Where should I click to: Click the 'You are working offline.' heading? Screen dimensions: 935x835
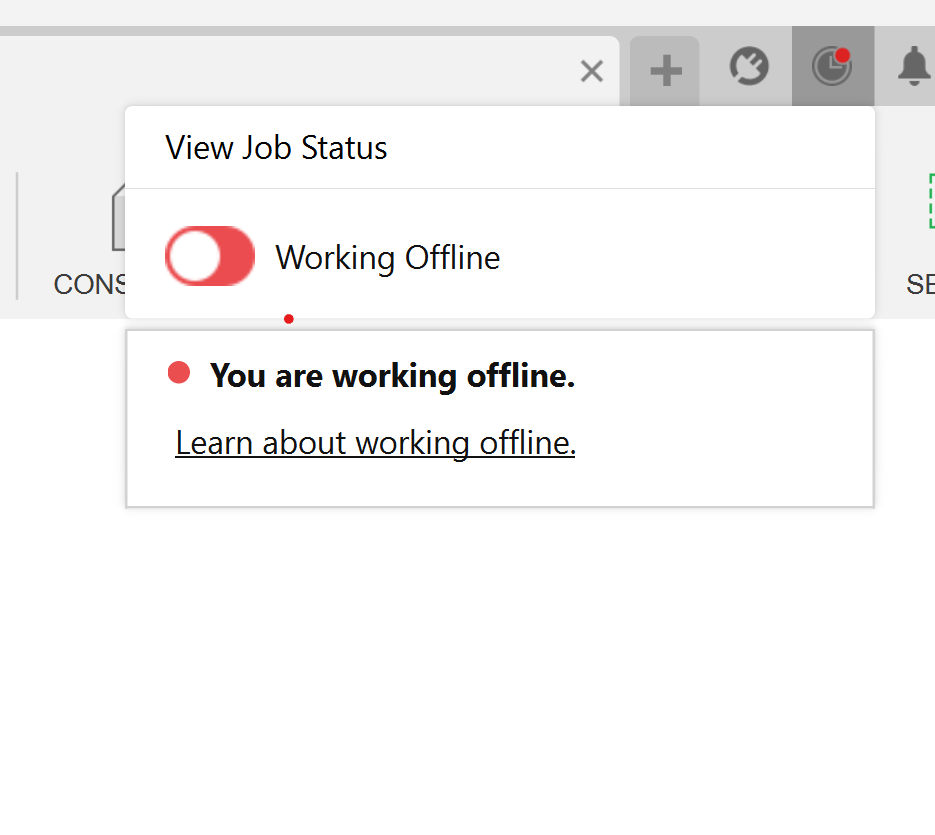(392, 376)
